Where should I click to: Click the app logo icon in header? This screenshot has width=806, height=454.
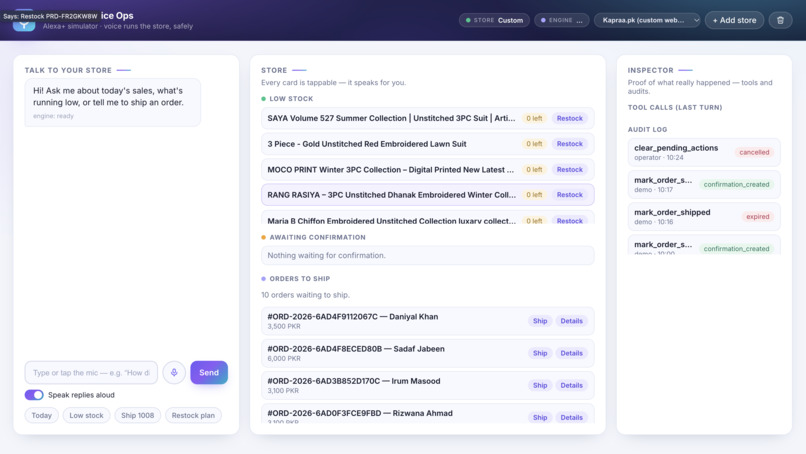pos(24,22)
